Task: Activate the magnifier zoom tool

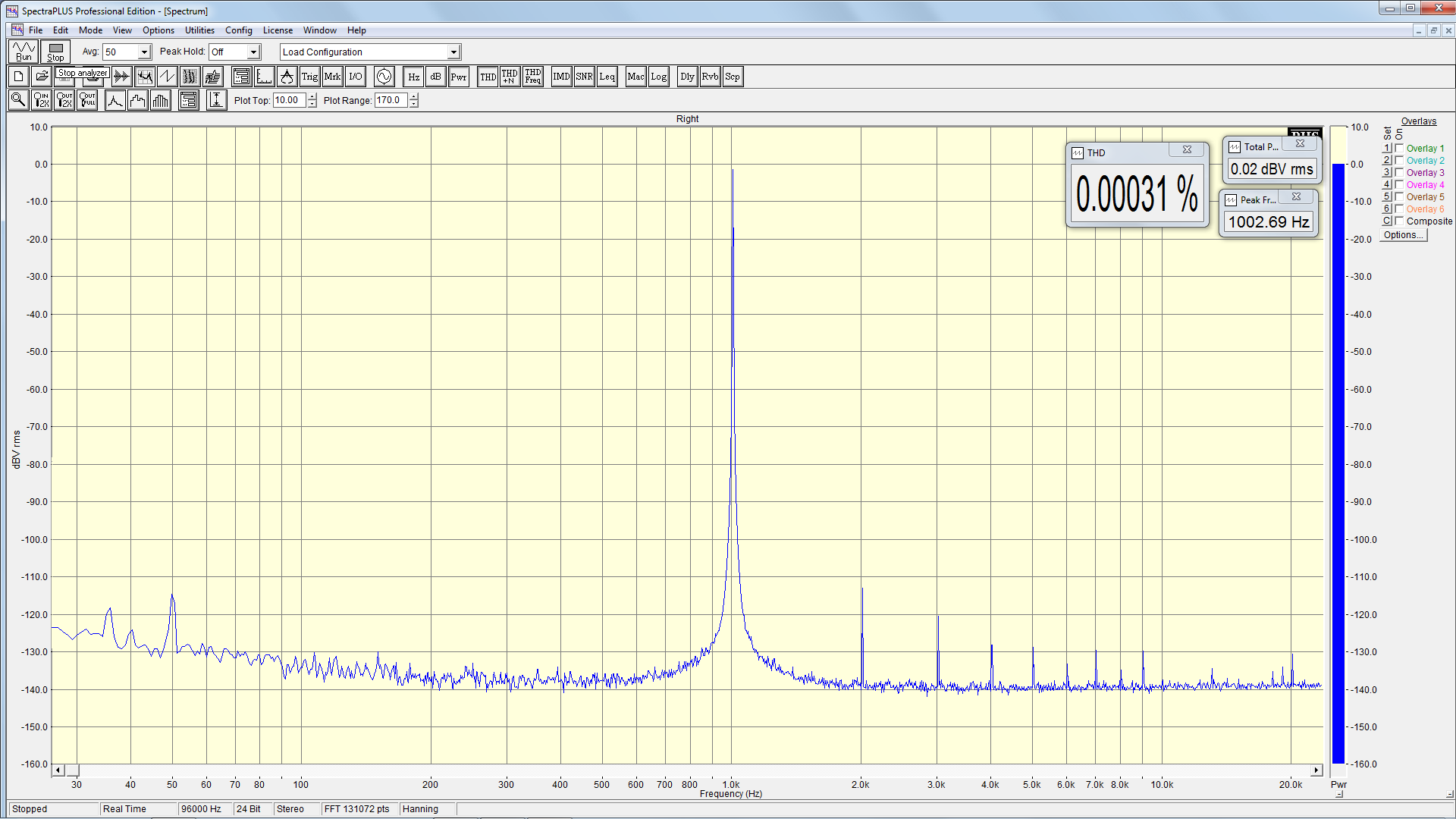Action: pos(19,100)
